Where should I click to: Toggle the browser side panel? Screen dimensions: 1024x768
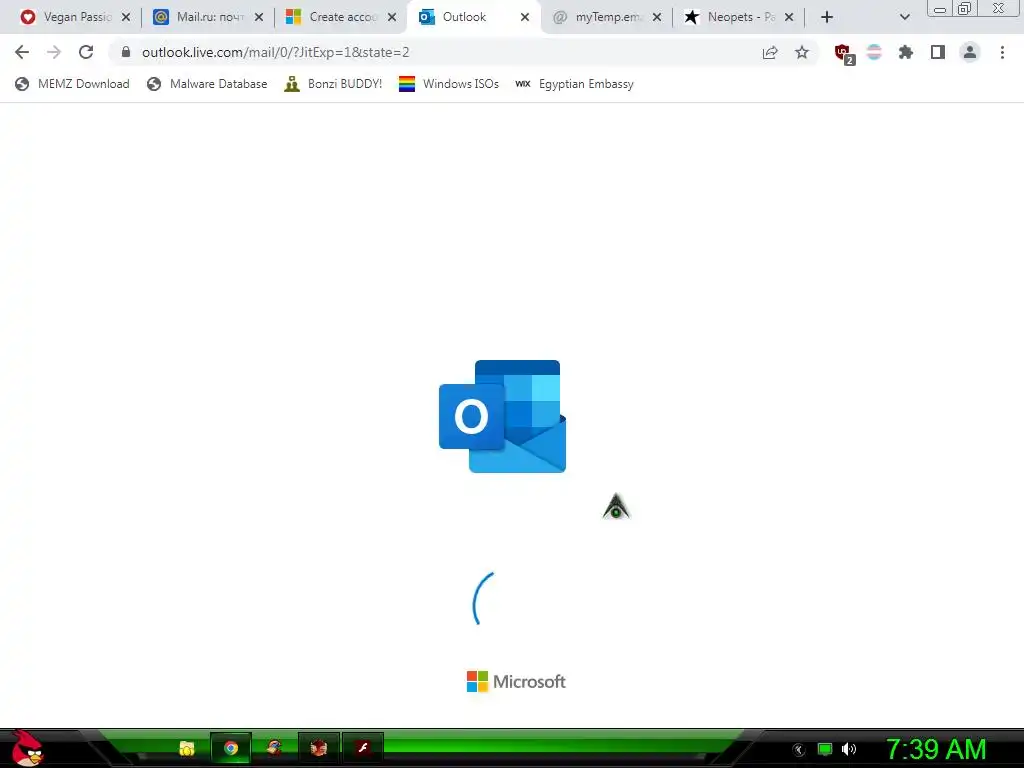[938, 52]
